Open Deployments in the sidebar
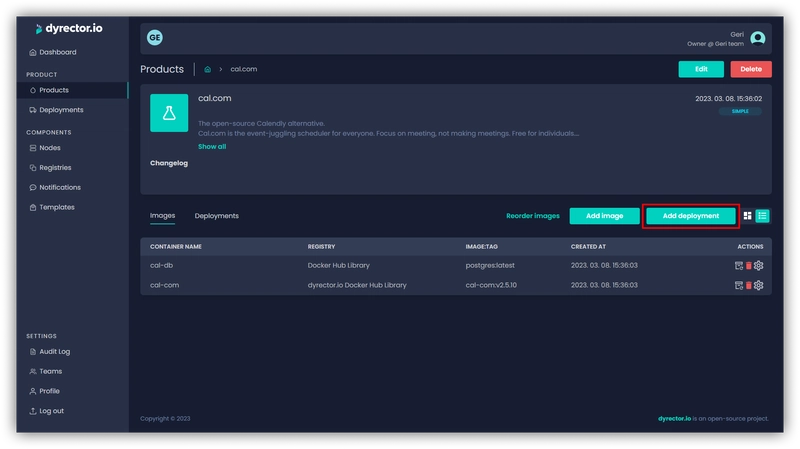This screenshot has width=800, height=449. [56, 110]
